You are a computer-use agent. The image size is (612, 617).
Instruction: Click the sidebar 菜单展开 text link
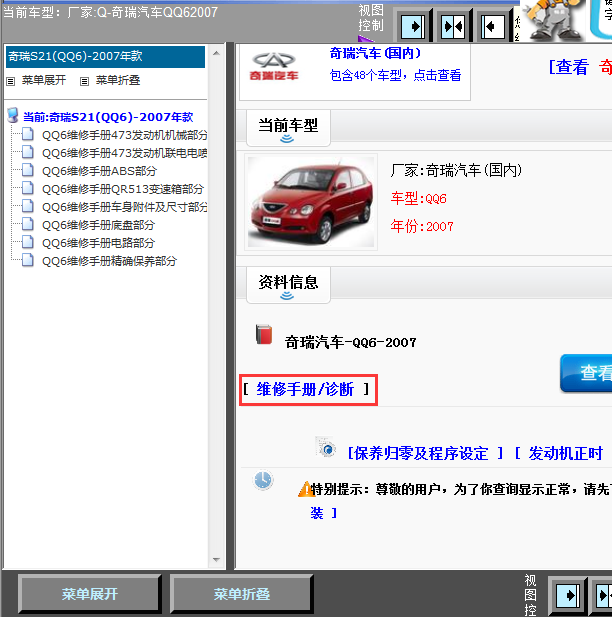(x=44, y=80)
